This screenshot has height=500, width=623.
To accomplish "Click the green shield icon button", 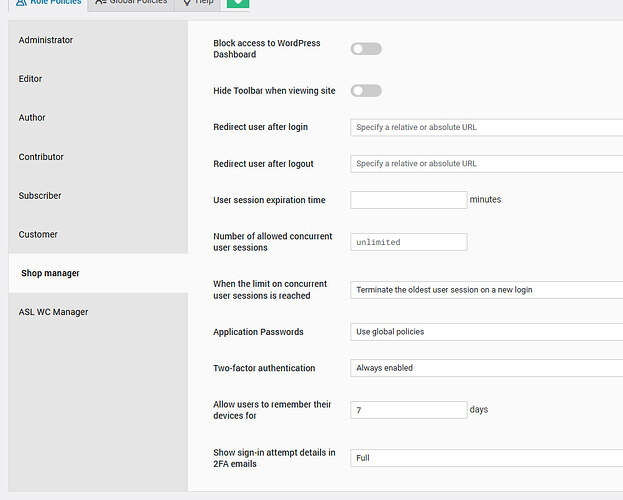I will (x=238, y=3).
